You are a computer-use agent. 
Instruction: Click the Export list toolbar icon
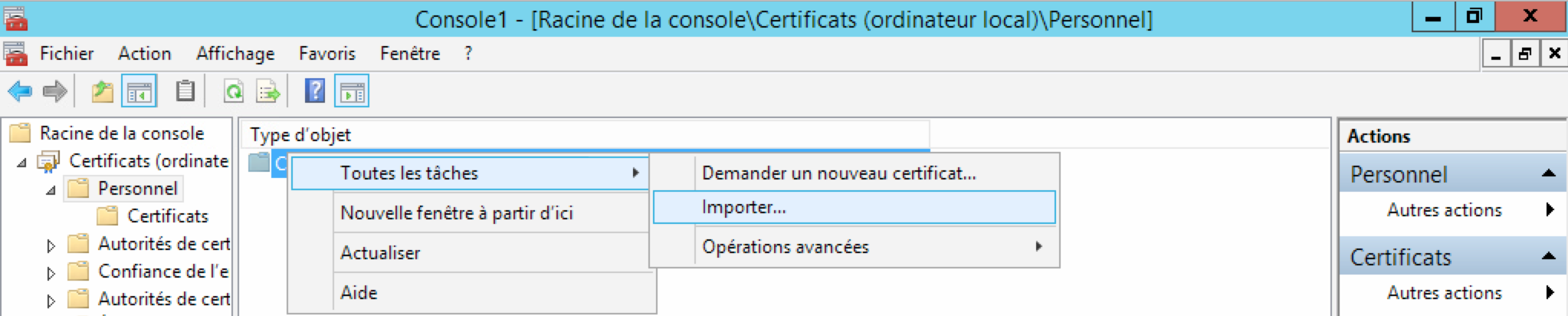269,92
